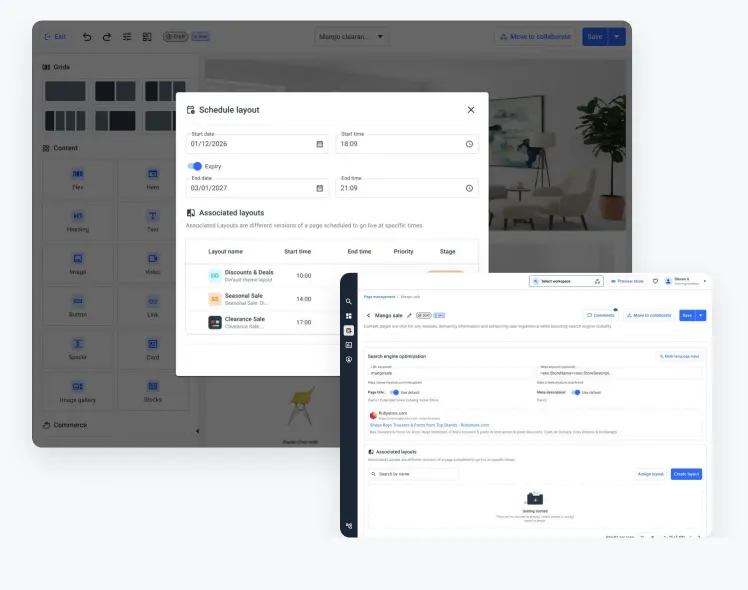This screenshot has height=590, width=748.
Task: Select the Clearance Sale layout row
Action: 263,322
